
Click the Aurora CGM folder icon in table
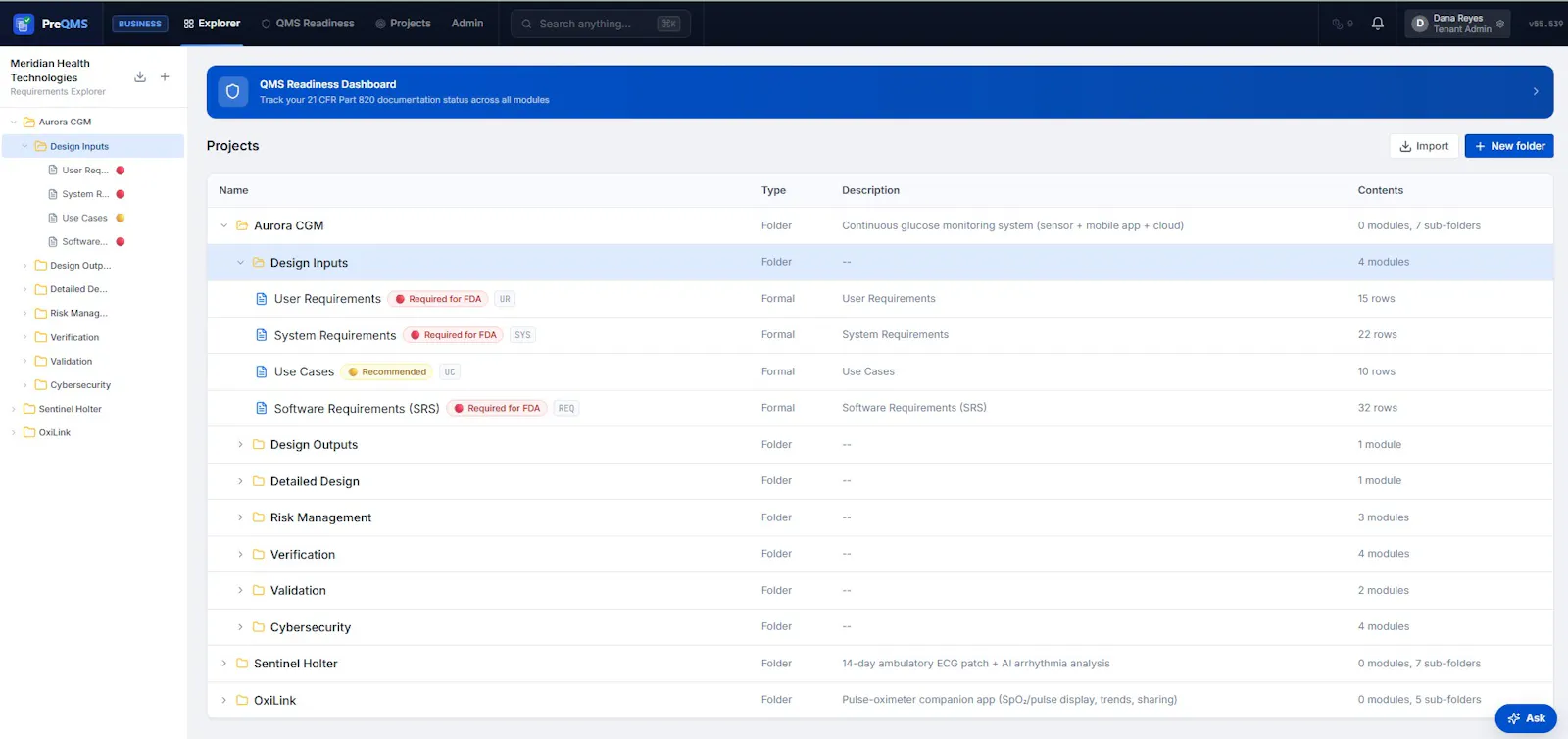click(x=242, y=225)
